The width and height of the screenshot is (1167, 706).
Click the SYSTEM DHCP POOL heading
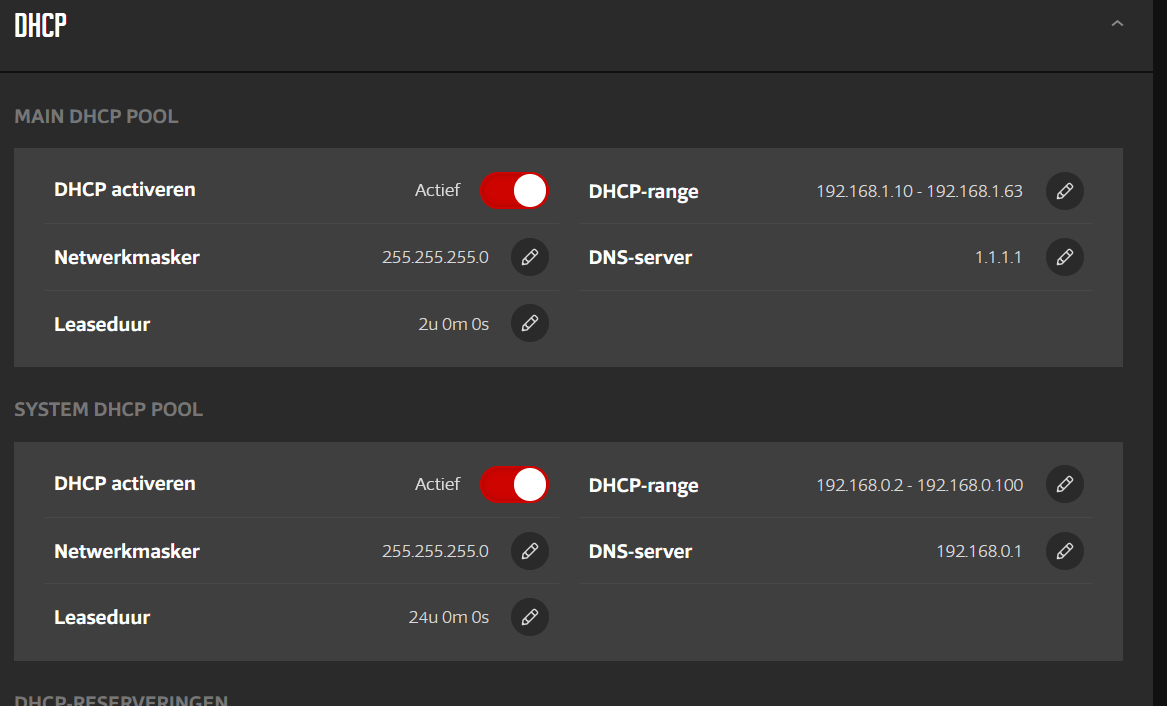108,409
